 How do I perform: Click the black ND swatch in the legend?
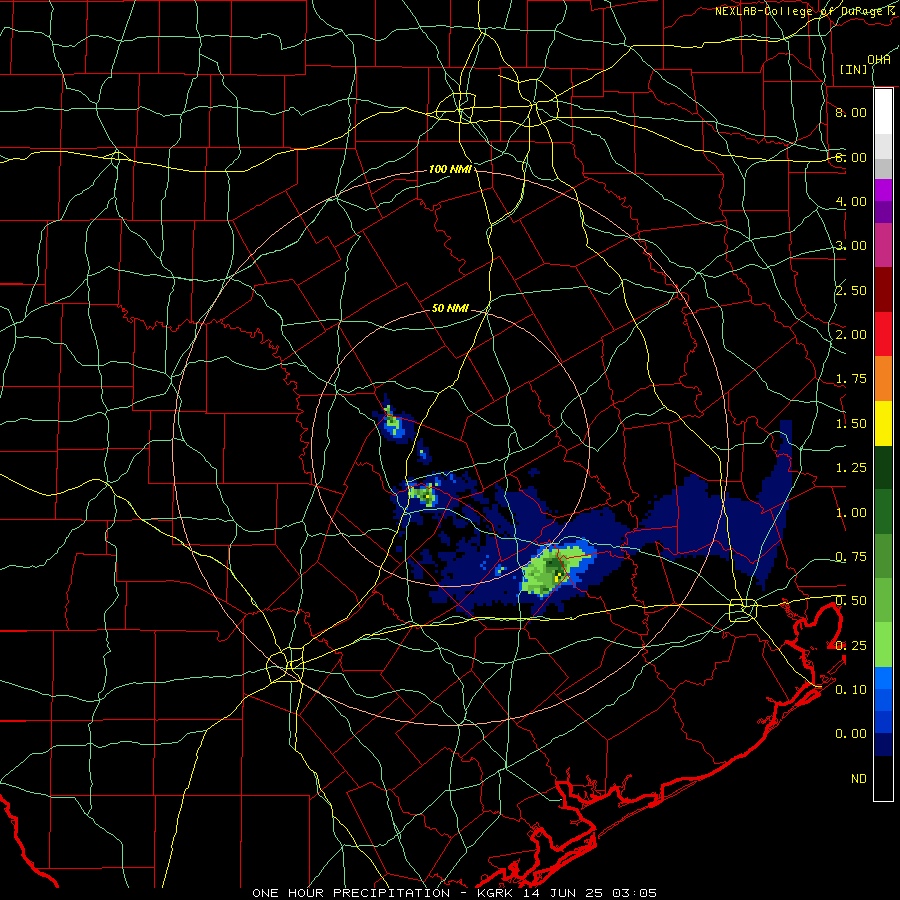pos(883,778)
